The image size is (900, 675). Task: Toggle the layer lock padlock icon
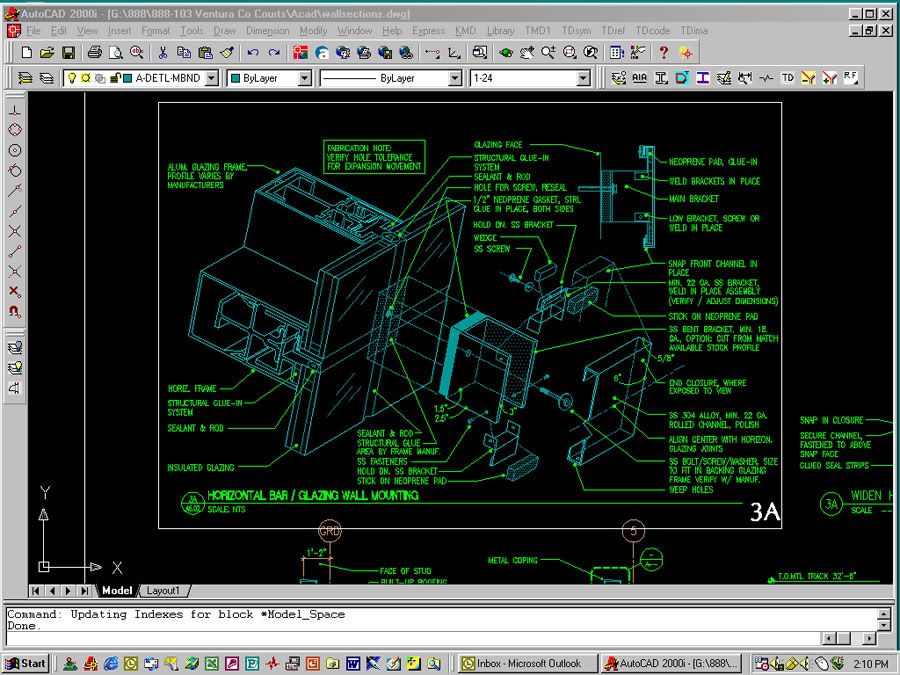point(115,78)
